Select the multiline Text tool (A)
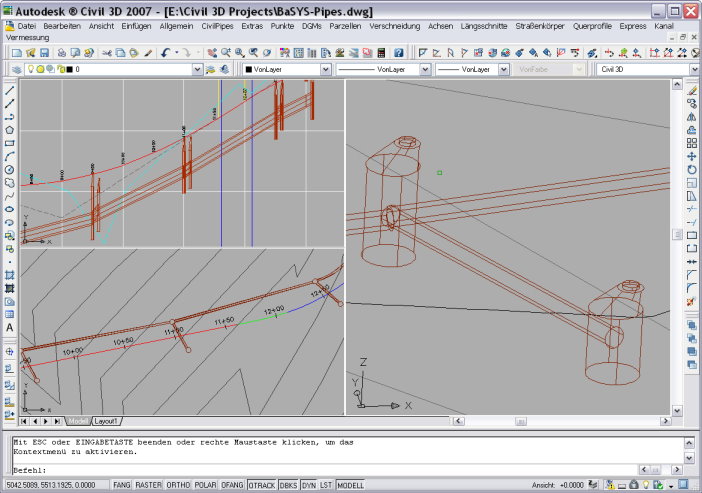Image resolution: width=702 pixels, height=493 pixels. click(x=9, y=328)
